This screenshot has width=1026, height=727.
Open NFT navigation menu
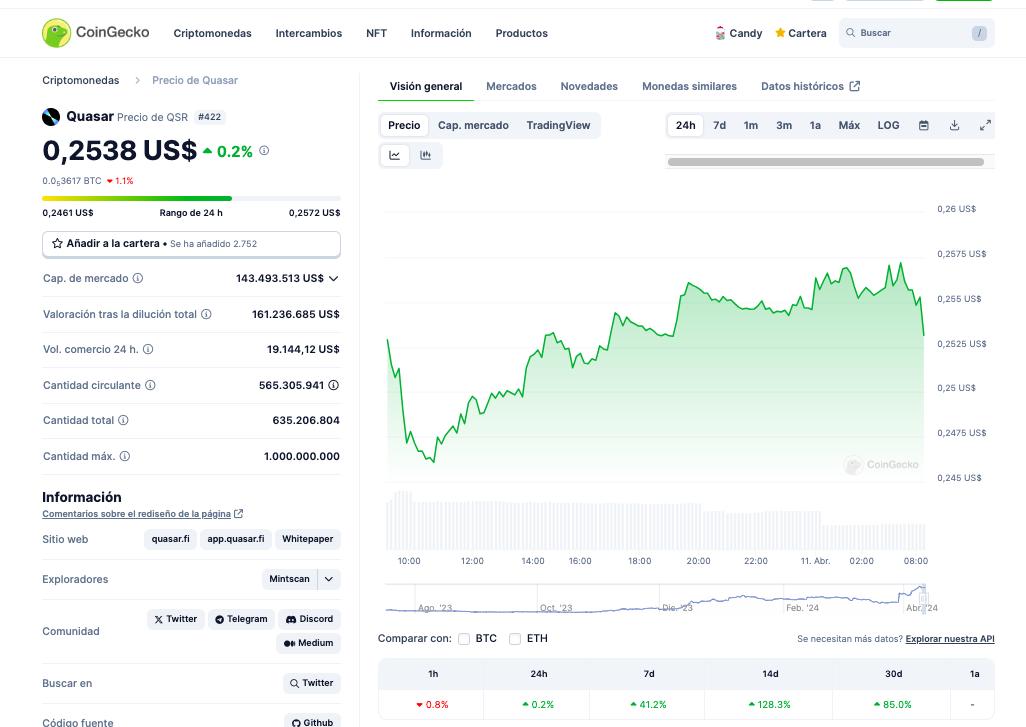pyautogui.click(x=376, y=33)
